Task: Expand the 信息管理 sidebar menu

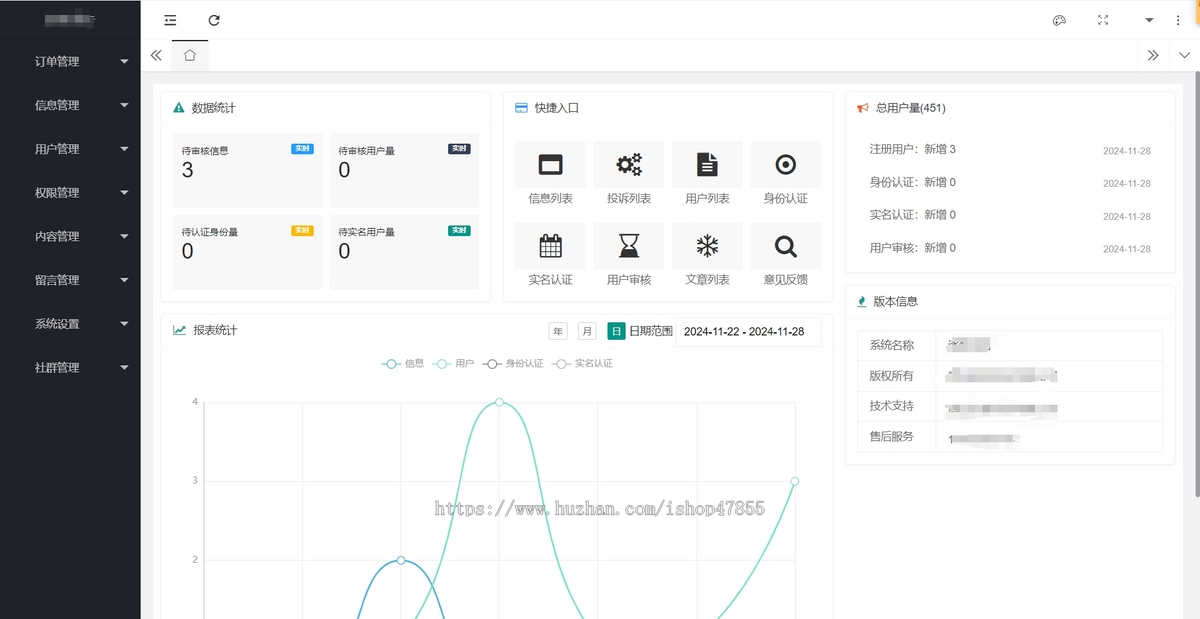Action: (x=70, y=105)
